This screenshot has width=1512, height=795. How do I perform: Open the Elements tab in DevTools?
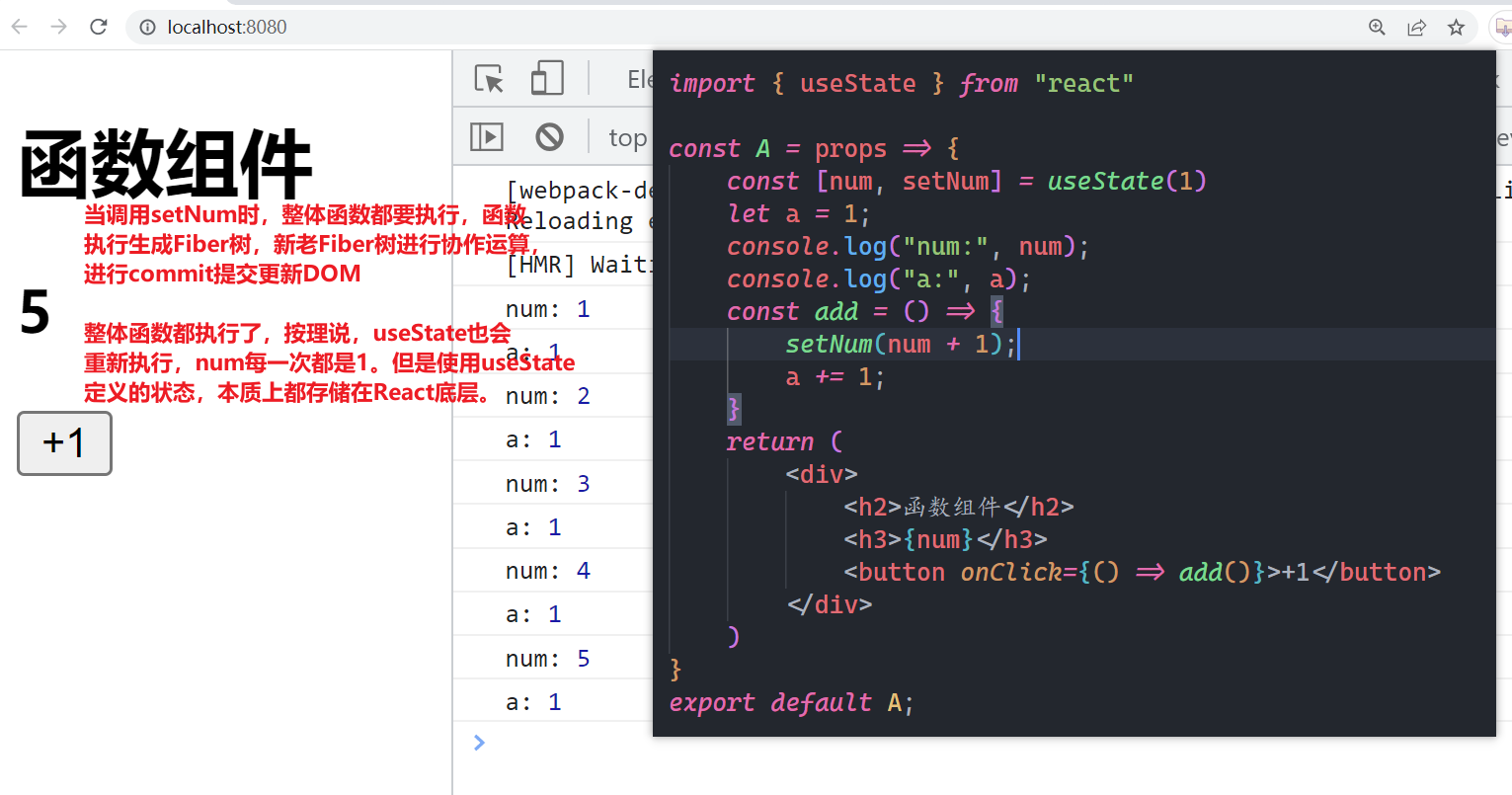click(640, 79)
